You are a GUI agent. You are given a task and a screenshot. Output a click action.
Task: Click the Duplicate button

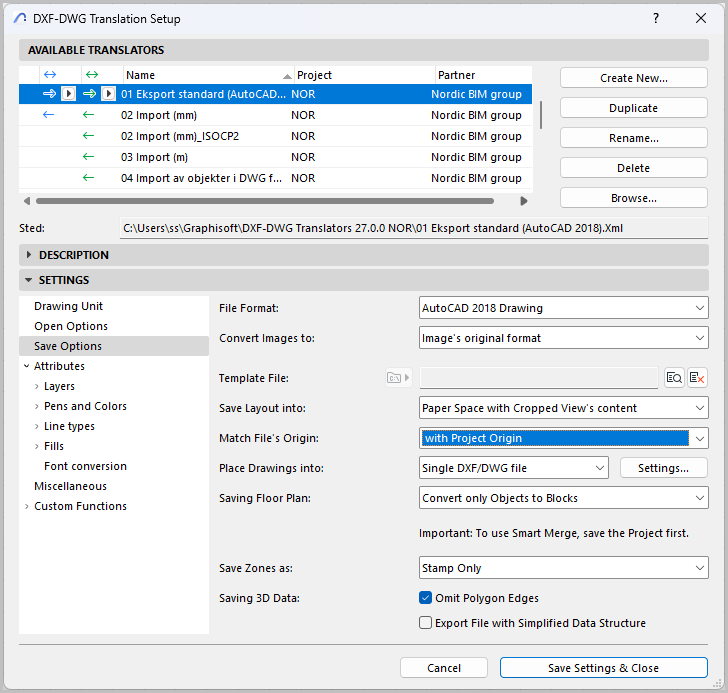(633, 108)
